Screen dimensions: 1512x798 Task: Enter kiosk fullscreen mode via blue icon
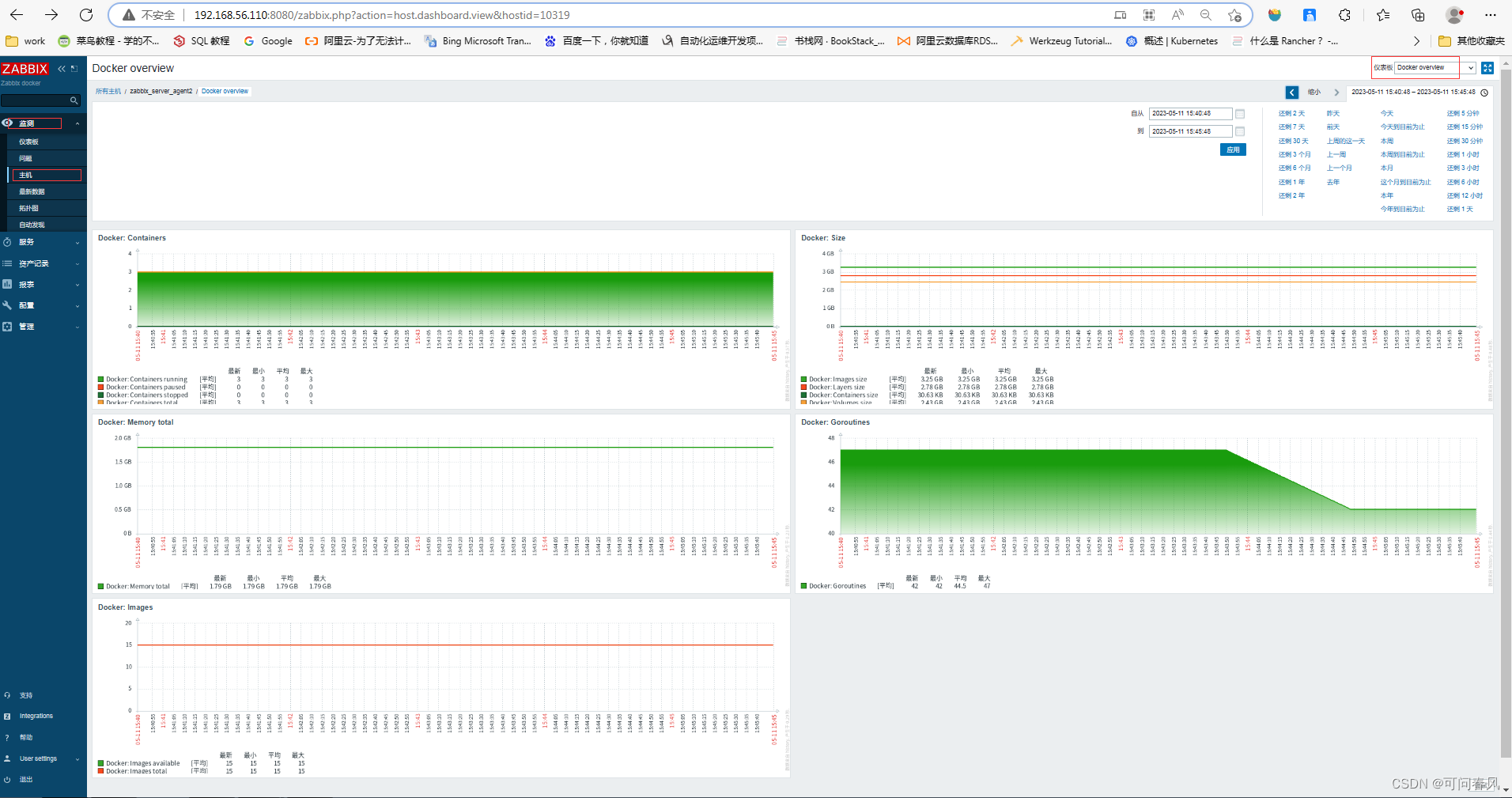pyautogui.click(x=1487, y=68)
